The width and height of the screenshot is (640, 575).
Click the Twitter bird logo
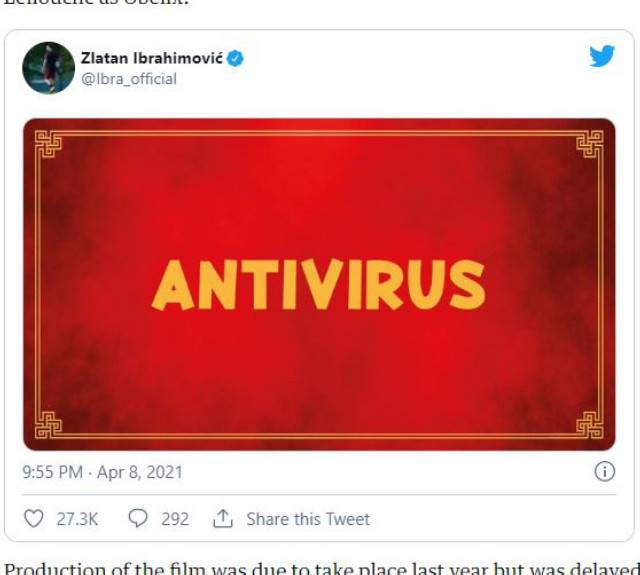pos(602,56)
